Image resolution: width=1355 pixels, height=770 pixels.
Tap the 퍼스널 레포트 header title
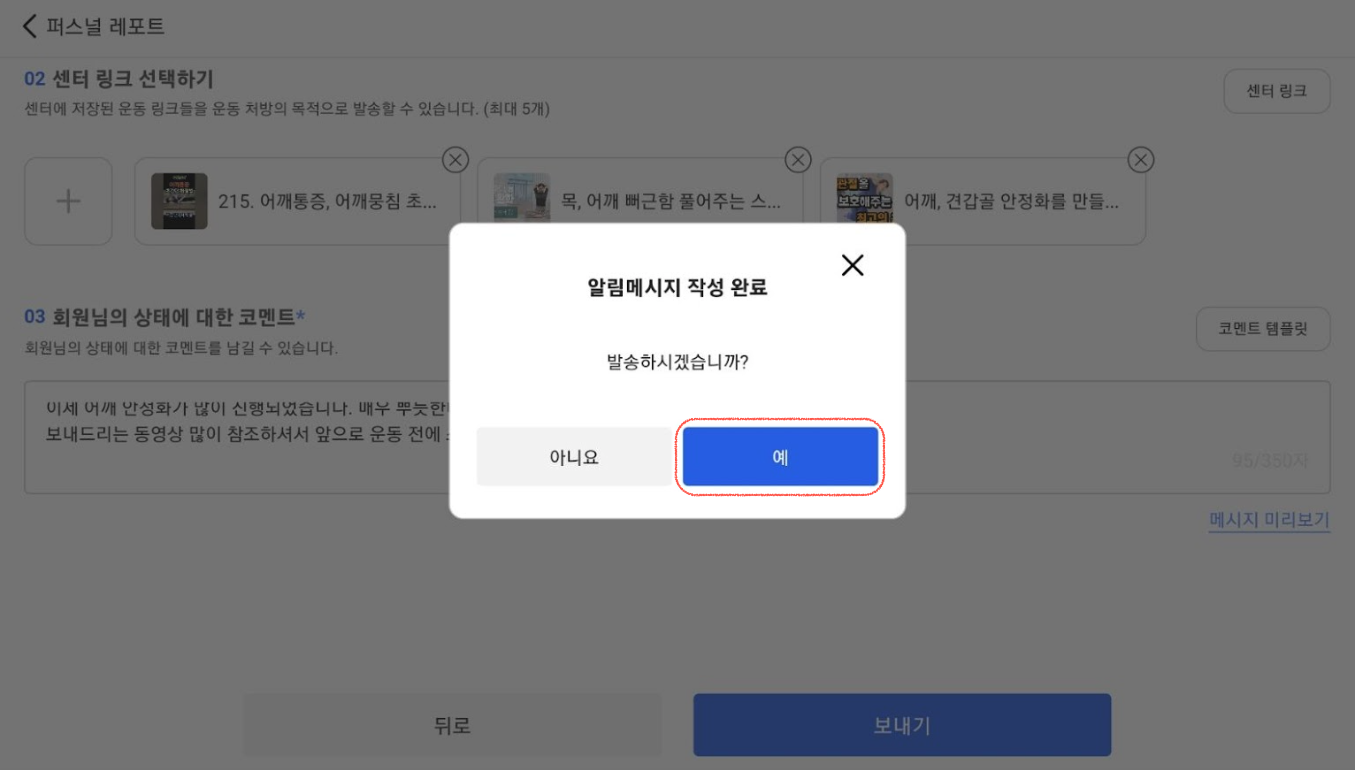pos(105,26)
